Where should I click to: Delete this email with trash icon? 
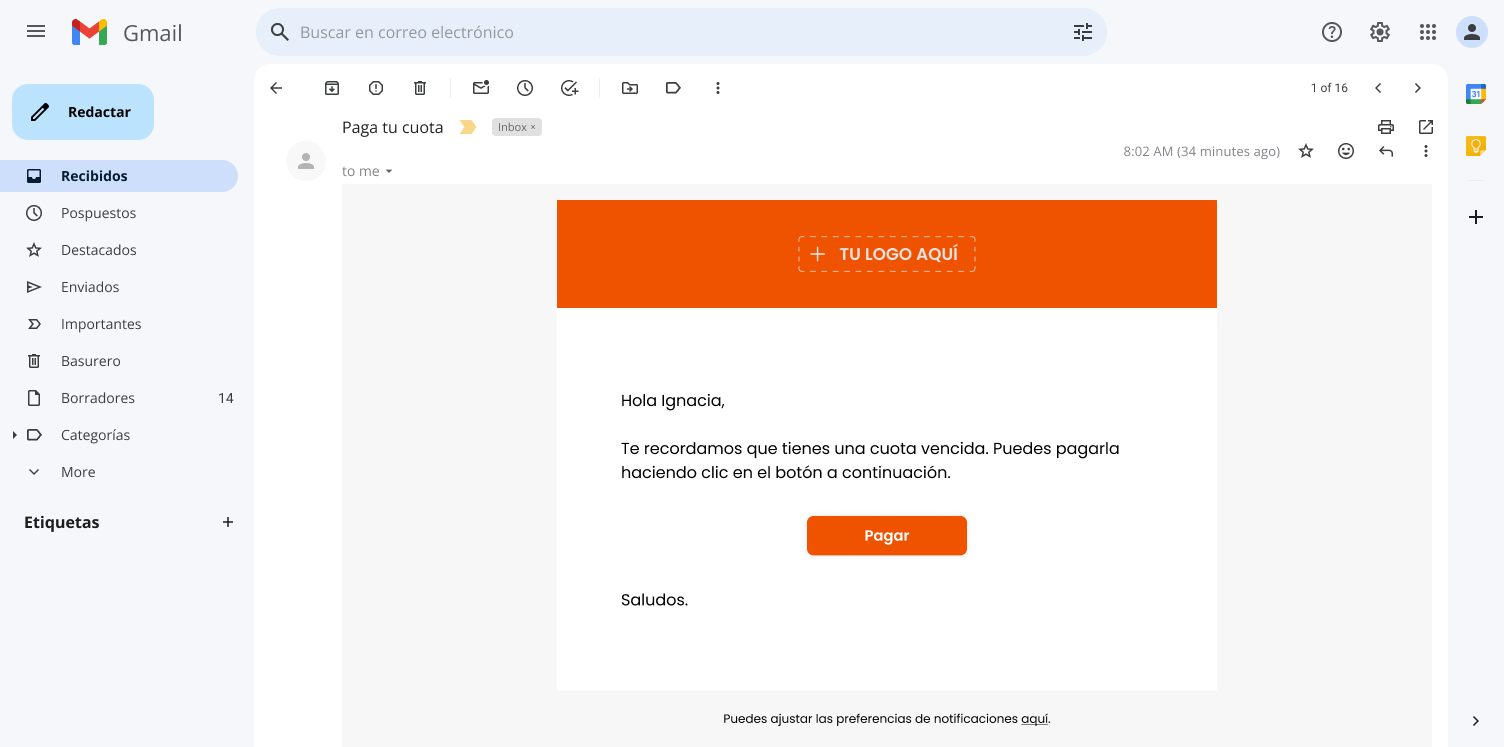point(420,88)
